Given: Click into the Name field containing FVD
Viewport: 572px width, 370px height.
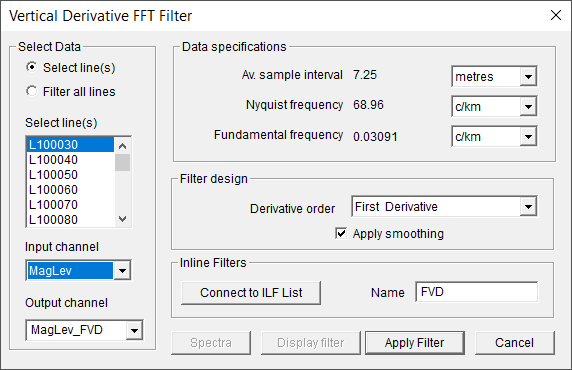Looking at the screenshot, I should pos(476,292).
